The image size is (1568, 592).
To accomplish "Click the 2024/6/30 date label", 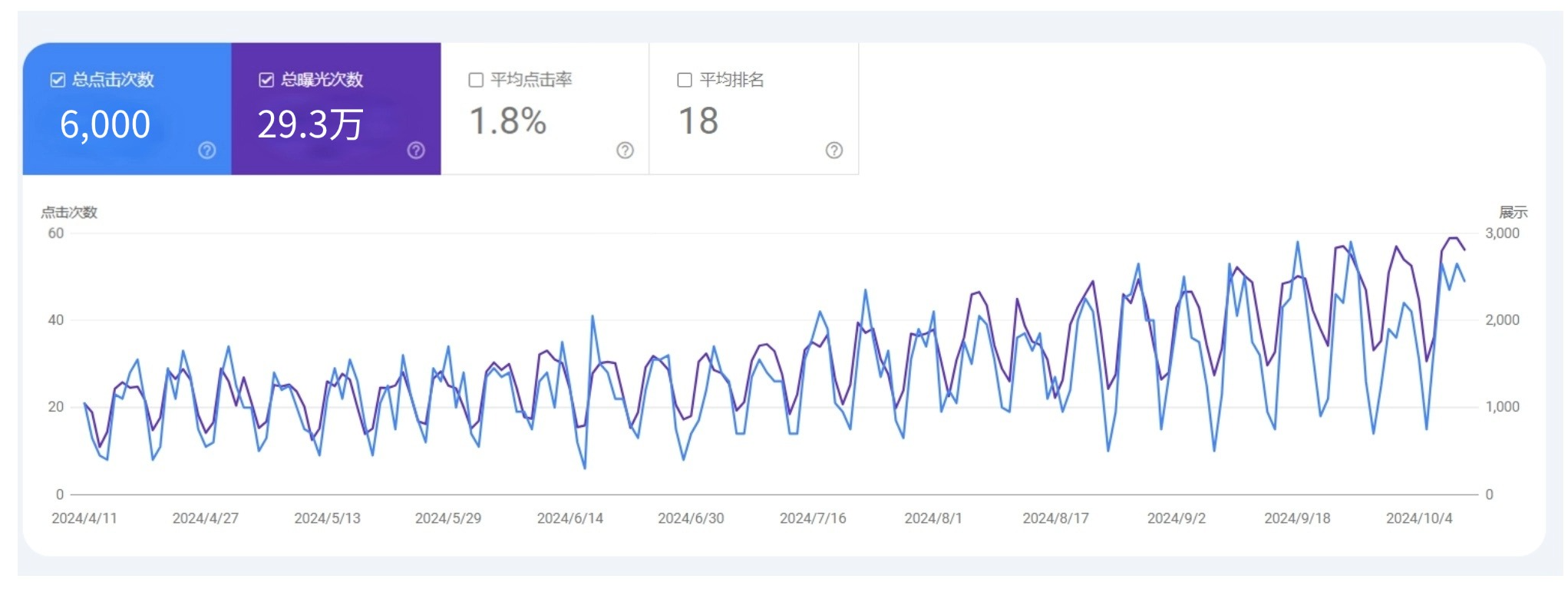I will 691,518.
